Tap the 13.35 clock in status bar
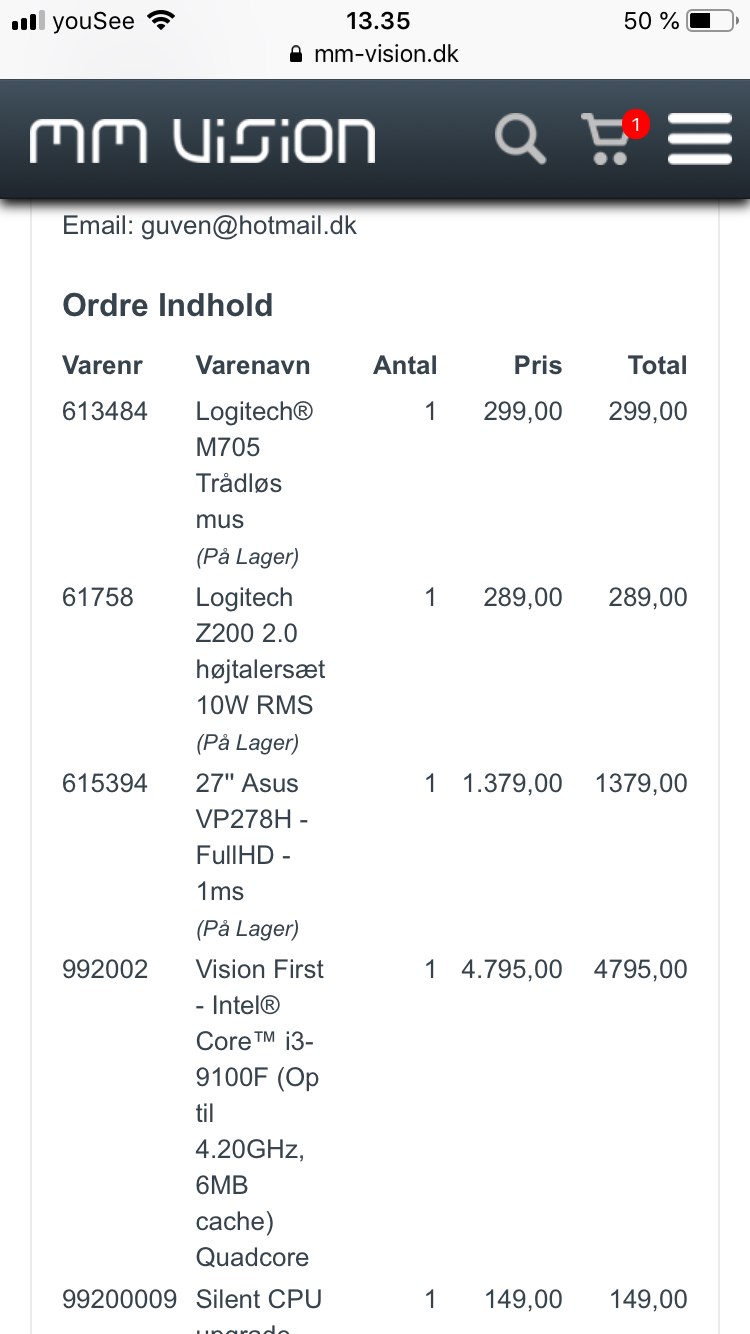Screen dimensions: 750x1334 tap(378, 20)
